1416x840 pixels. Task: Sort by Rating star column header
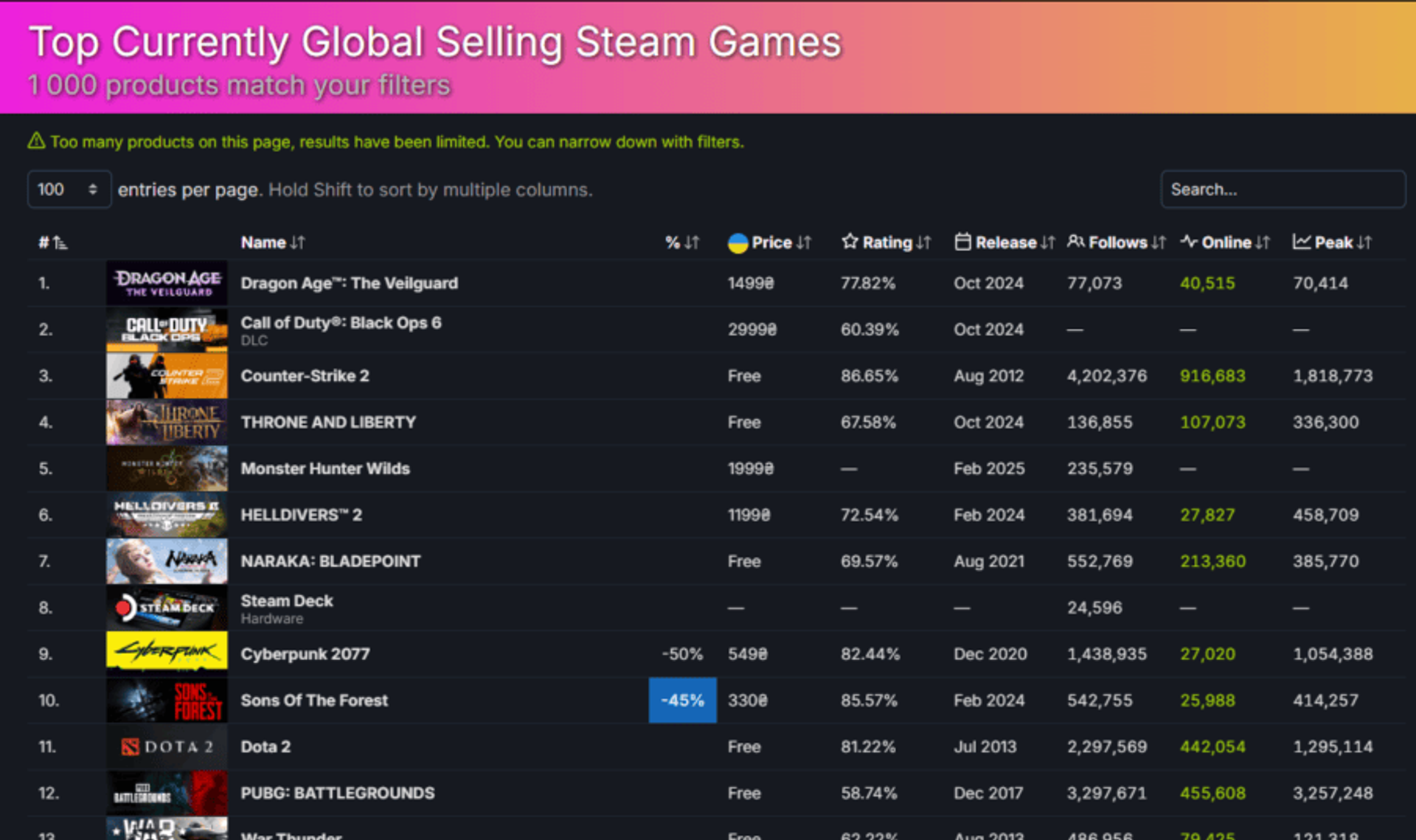pyautogui.click(x=886, y=243)
